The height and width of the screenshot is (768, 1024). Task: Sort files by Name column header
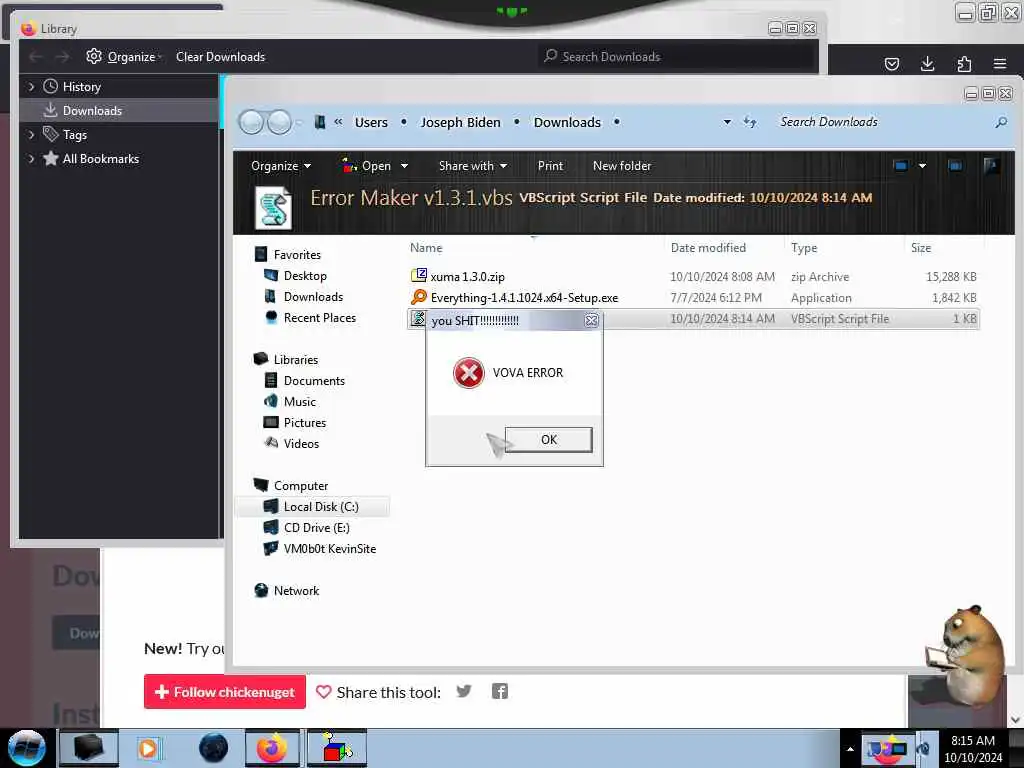tap(426, 248)
